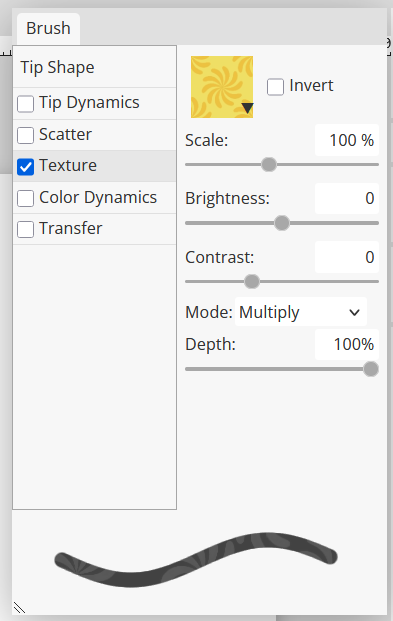This screenshot has width=393, height=621.
Task: Check the Invert texture checkbox
Action: (275, 87)
